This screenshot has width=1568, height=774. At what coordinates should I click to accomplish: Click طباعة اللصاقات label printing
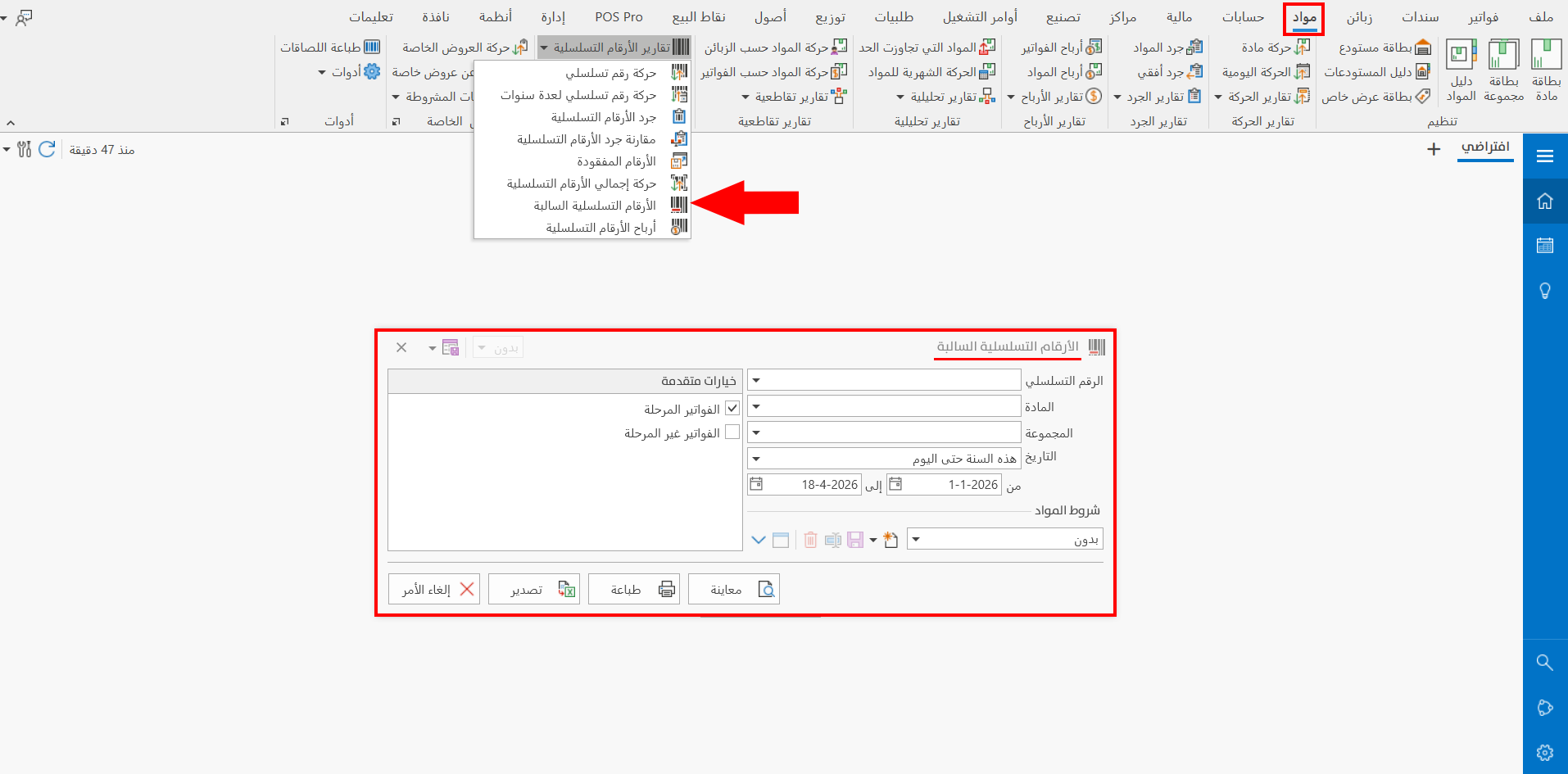point(330,48)
